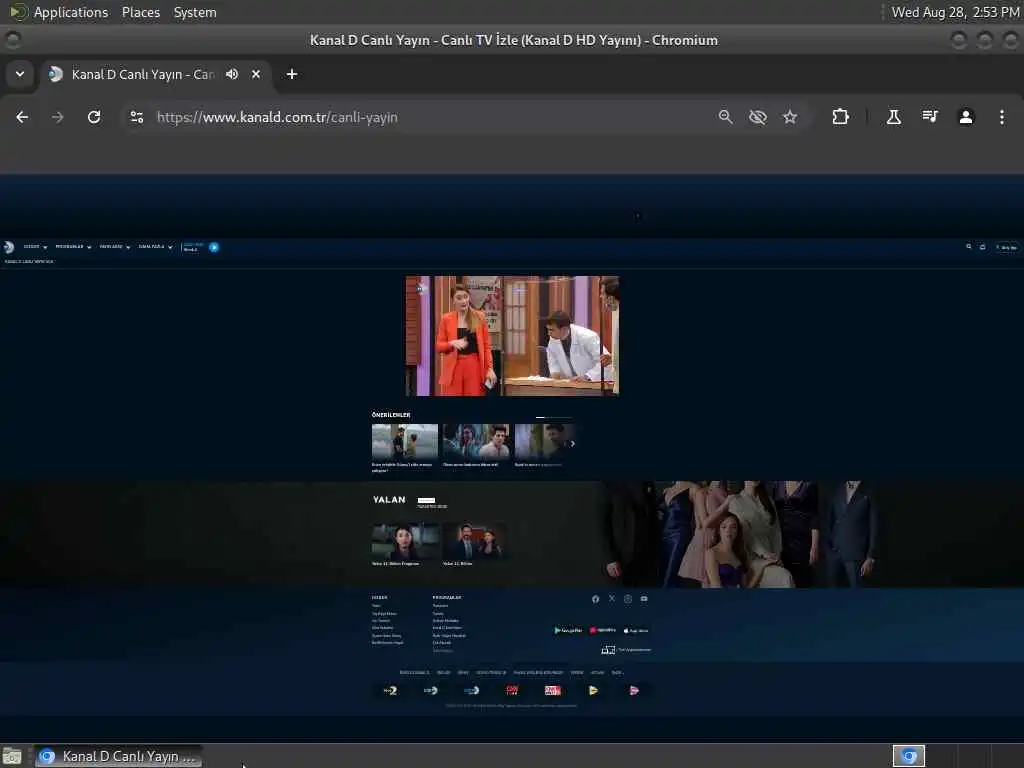The image size is (1024, 768).
Task: Expand the third site nav dropdown
Action: [x=115, y=247]
